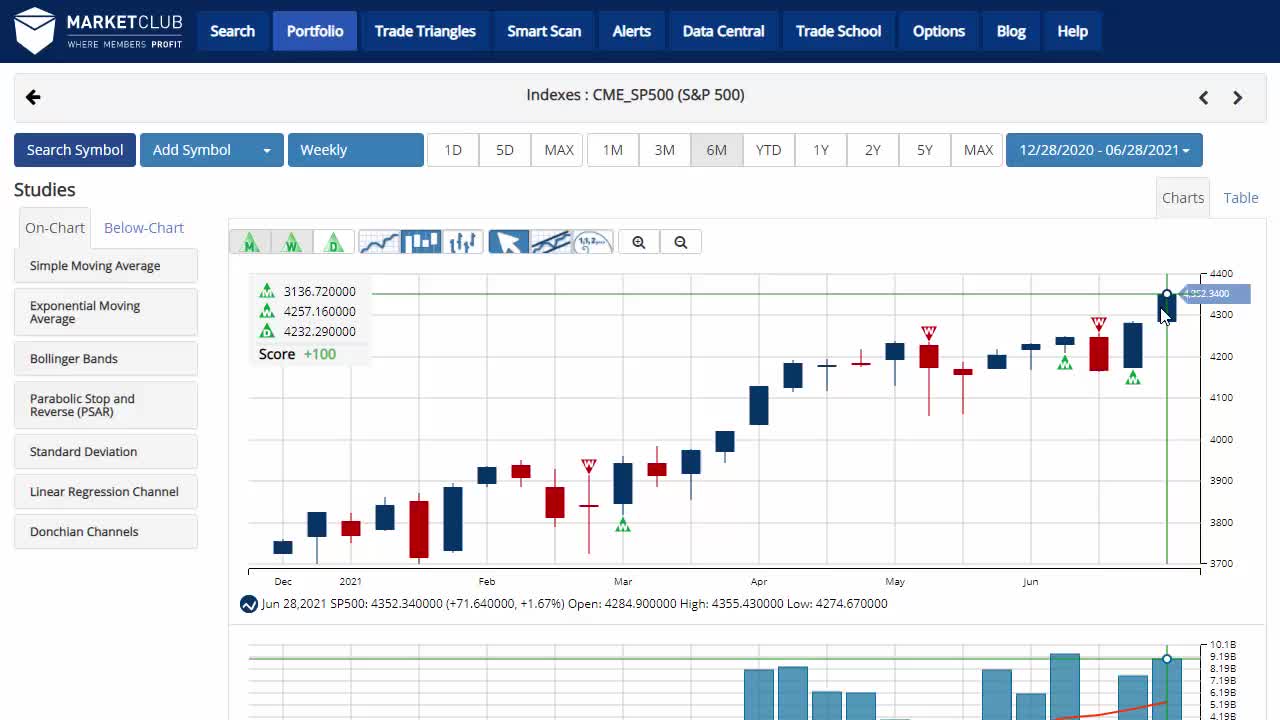Viewport: 1280px width, 720px height.
Task: Click red down triangle on mid-June candle
Action: pyautogui.click(x=1099, y=324)
